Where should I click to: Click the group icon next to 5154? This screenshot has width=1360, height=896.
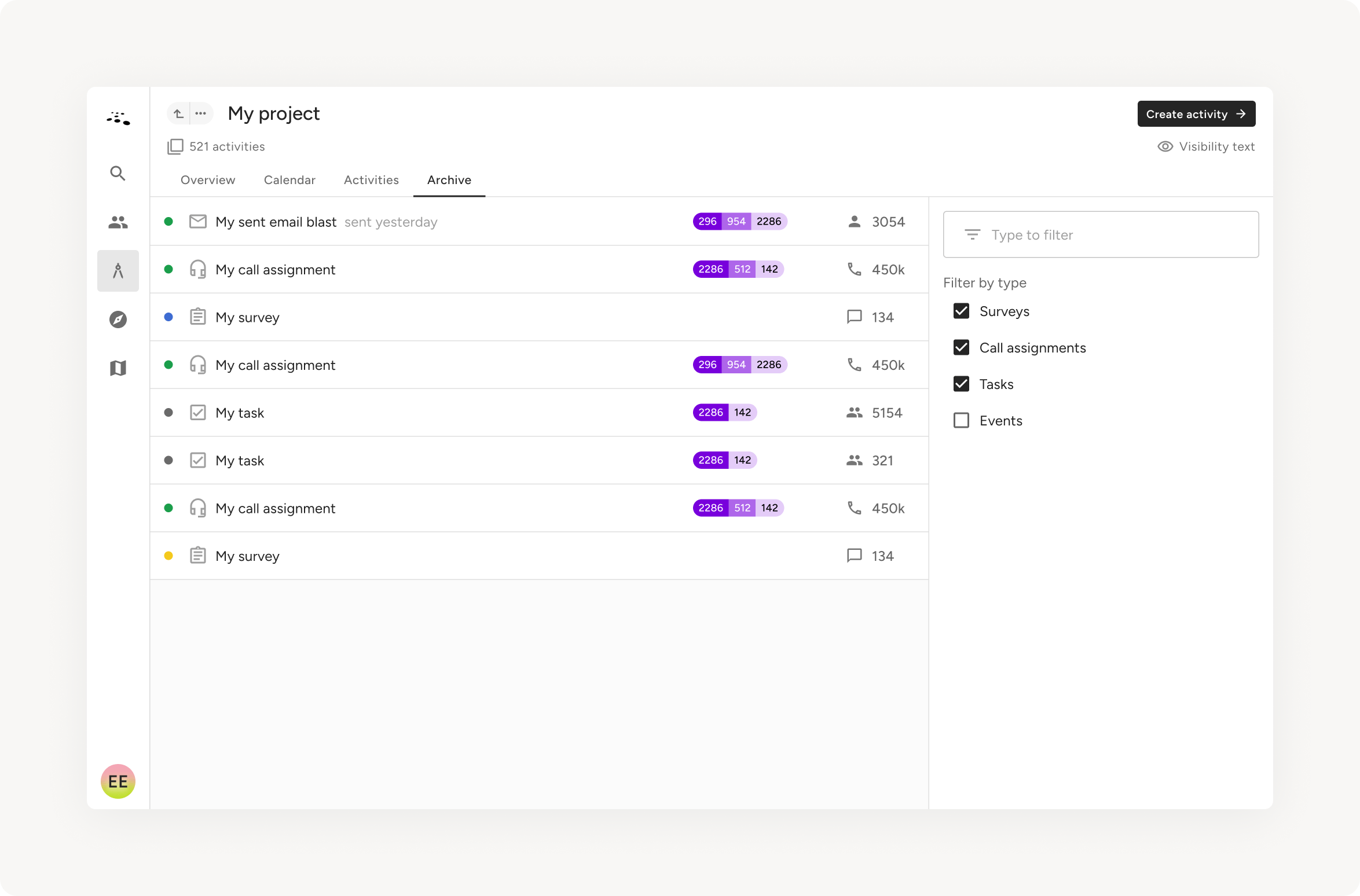pyautogui.click(x=854, y=413)
